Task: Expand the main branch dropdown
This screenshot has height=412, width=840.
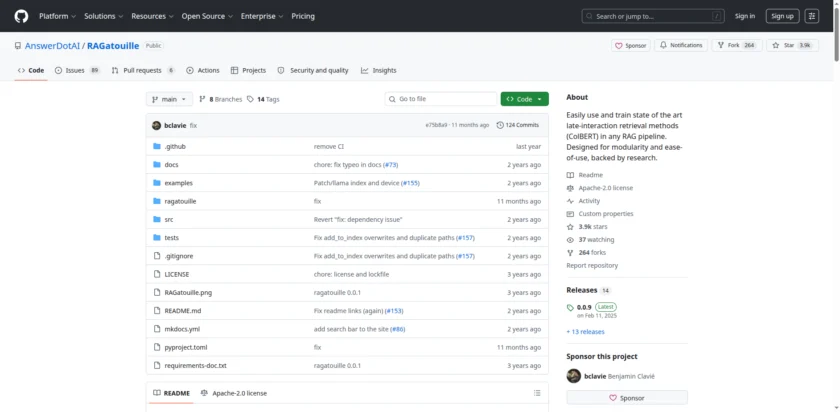Action: 168,99
